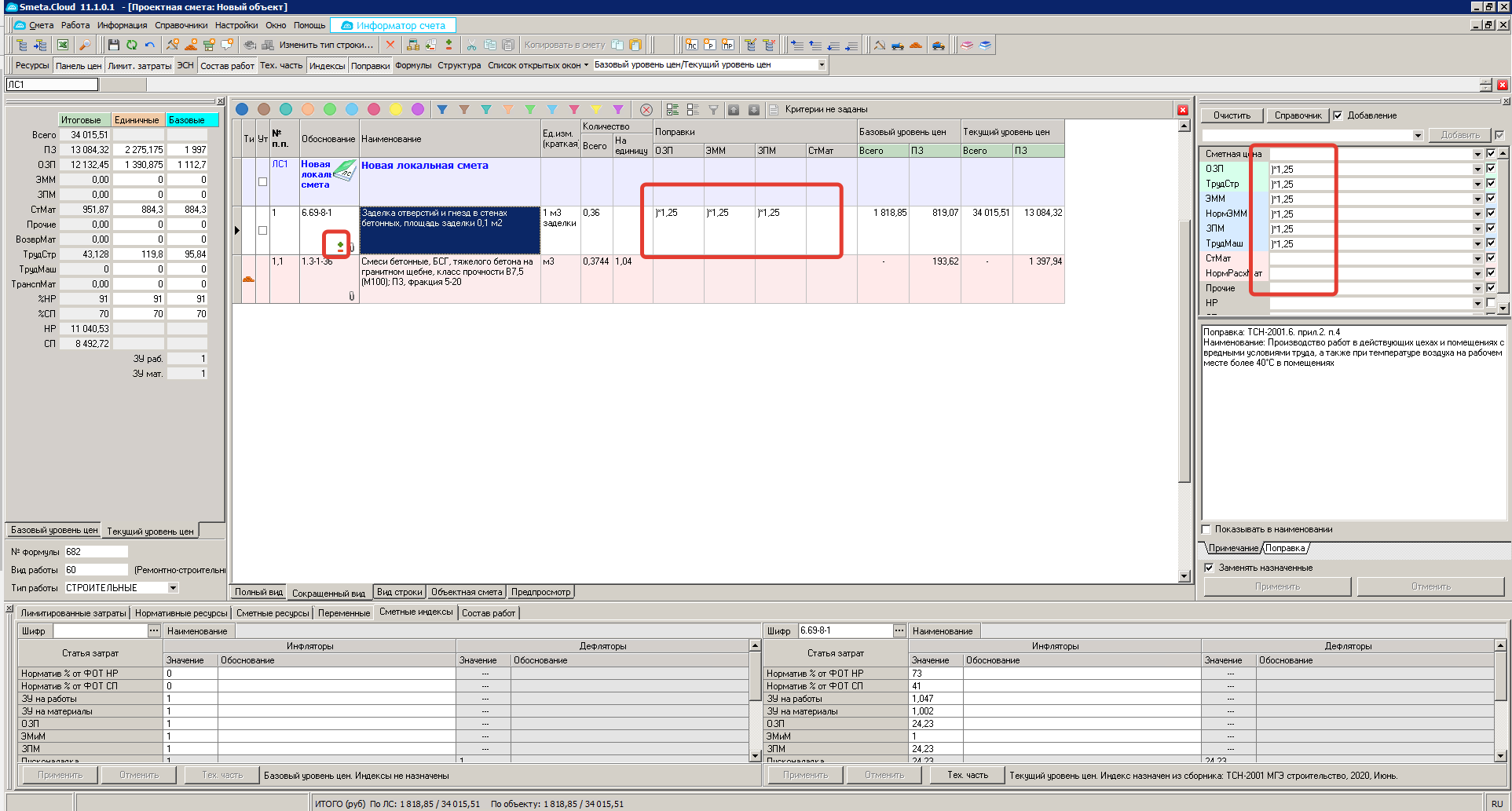Click the hammer labor resource icon
Viewport: 1512px width, 811px height.
pos(879,45)
